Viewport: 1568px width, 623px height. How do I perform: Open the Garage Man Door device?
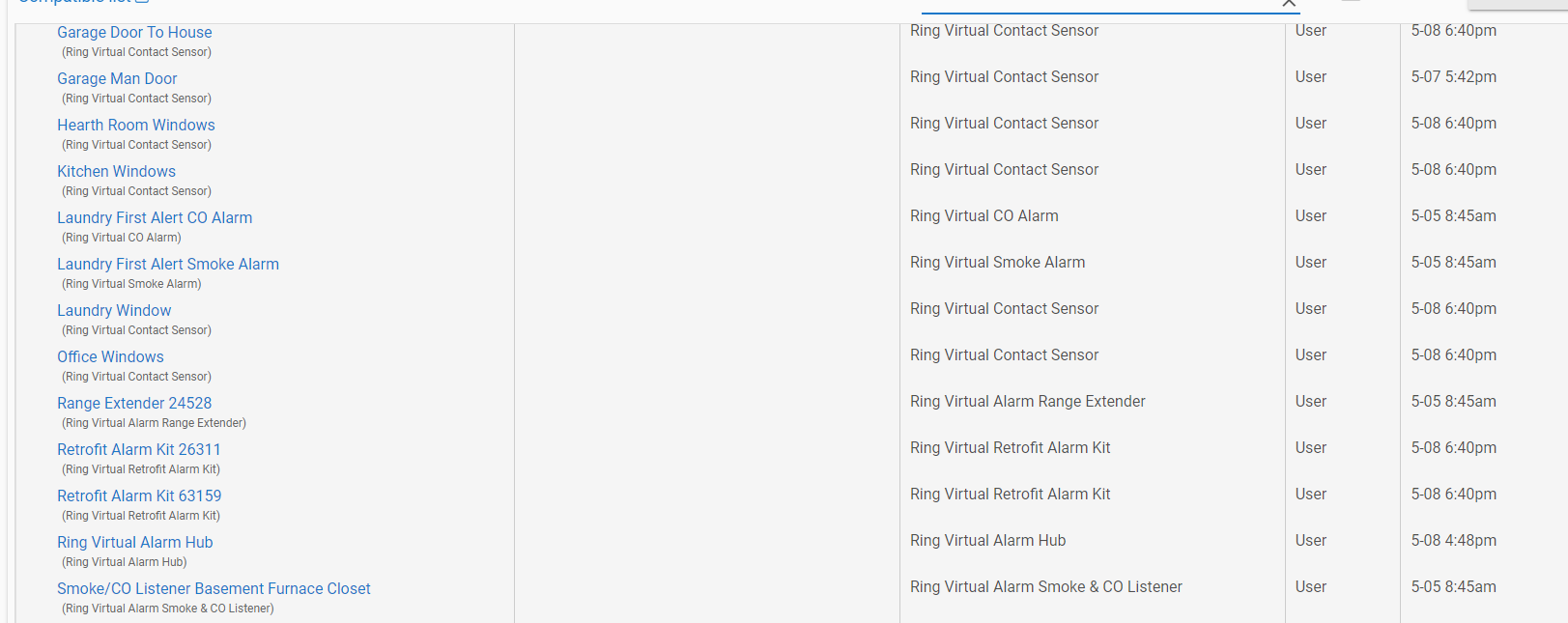[117, 78]
